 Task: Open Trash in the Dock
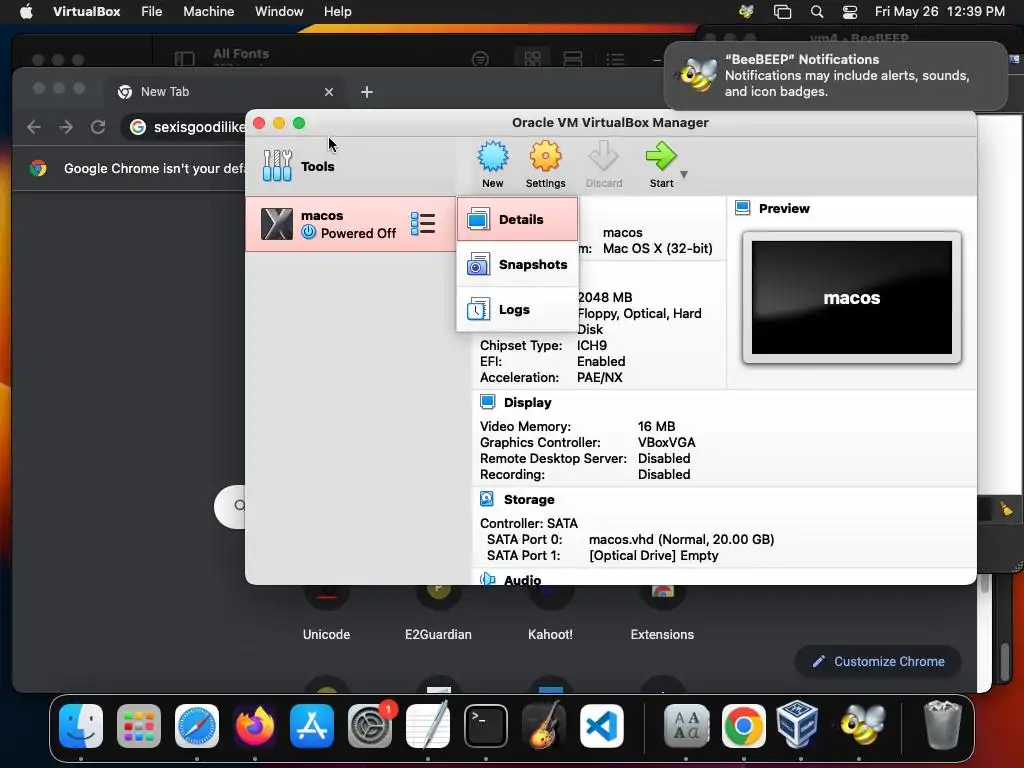(943, 726)
